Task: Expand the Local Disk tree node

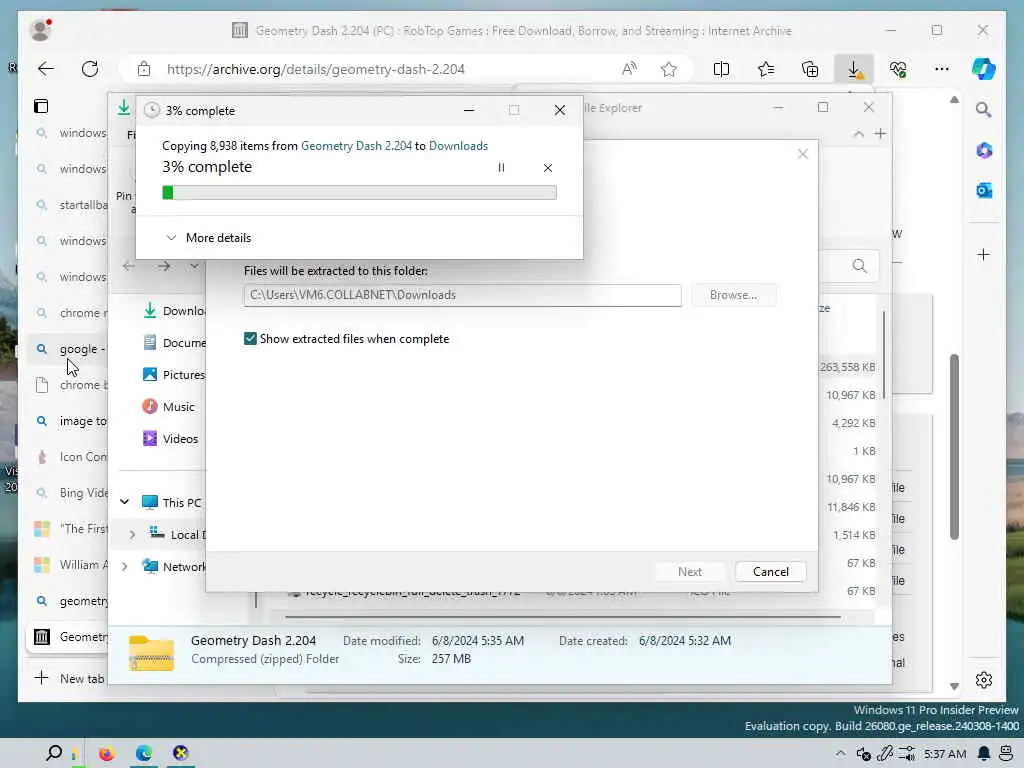Action: 133,534
